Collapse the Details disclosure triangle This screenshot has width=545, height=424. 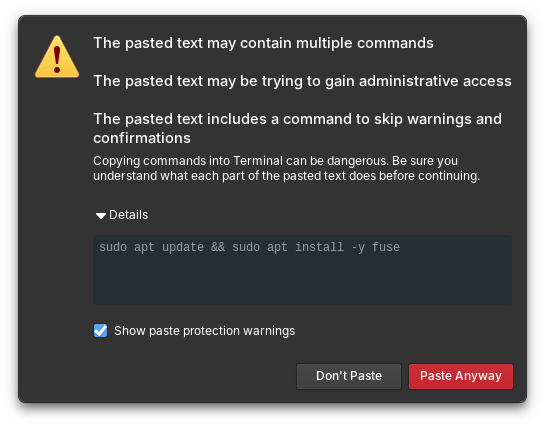(101, 216)
